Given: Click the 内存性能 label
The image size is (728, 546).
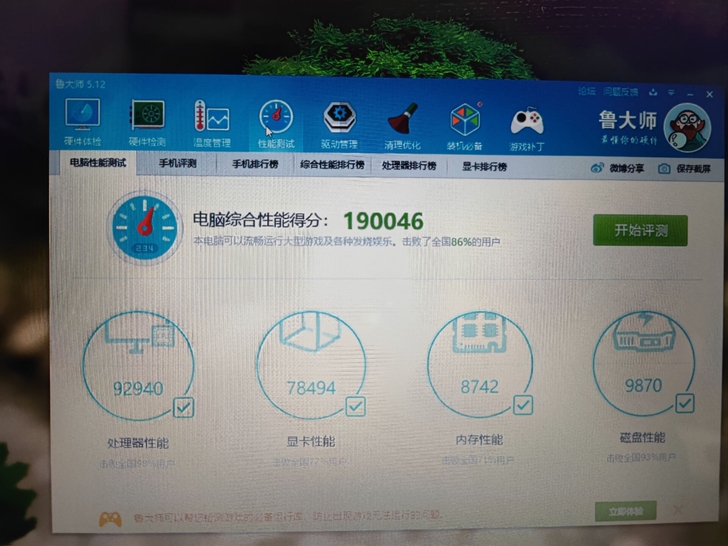Looking at the screenshot, I should coord(479,440).
